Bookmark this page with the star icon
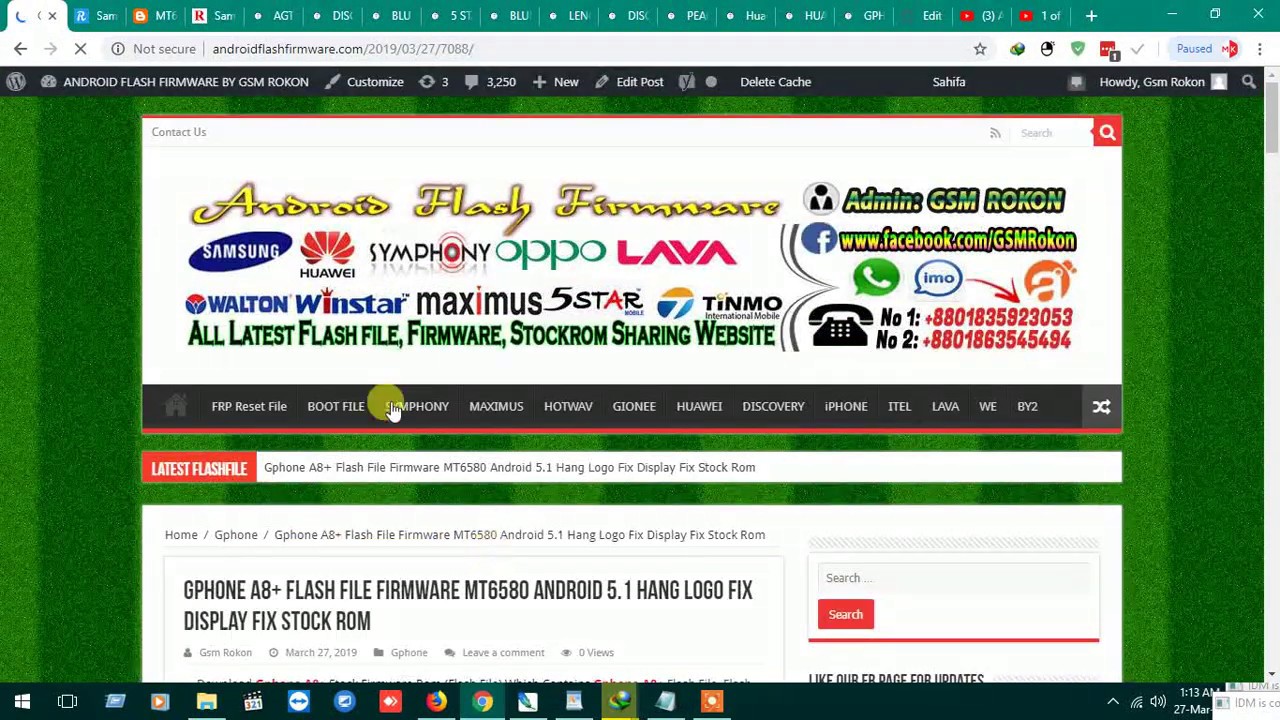Screen dimensions: 1280x720 [980, 48]
